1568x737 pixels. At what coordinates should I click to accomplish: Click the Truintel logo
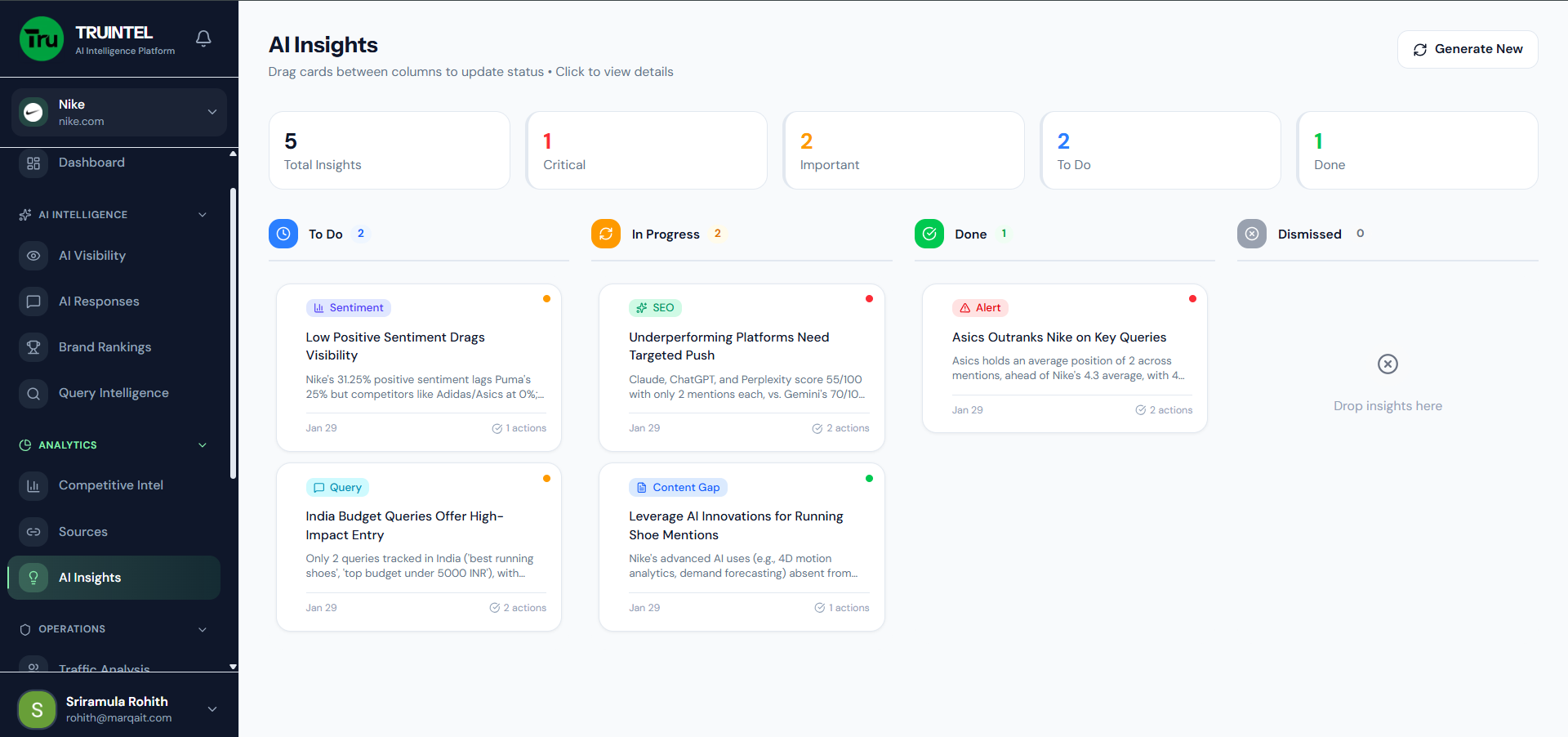click(41, 38)
